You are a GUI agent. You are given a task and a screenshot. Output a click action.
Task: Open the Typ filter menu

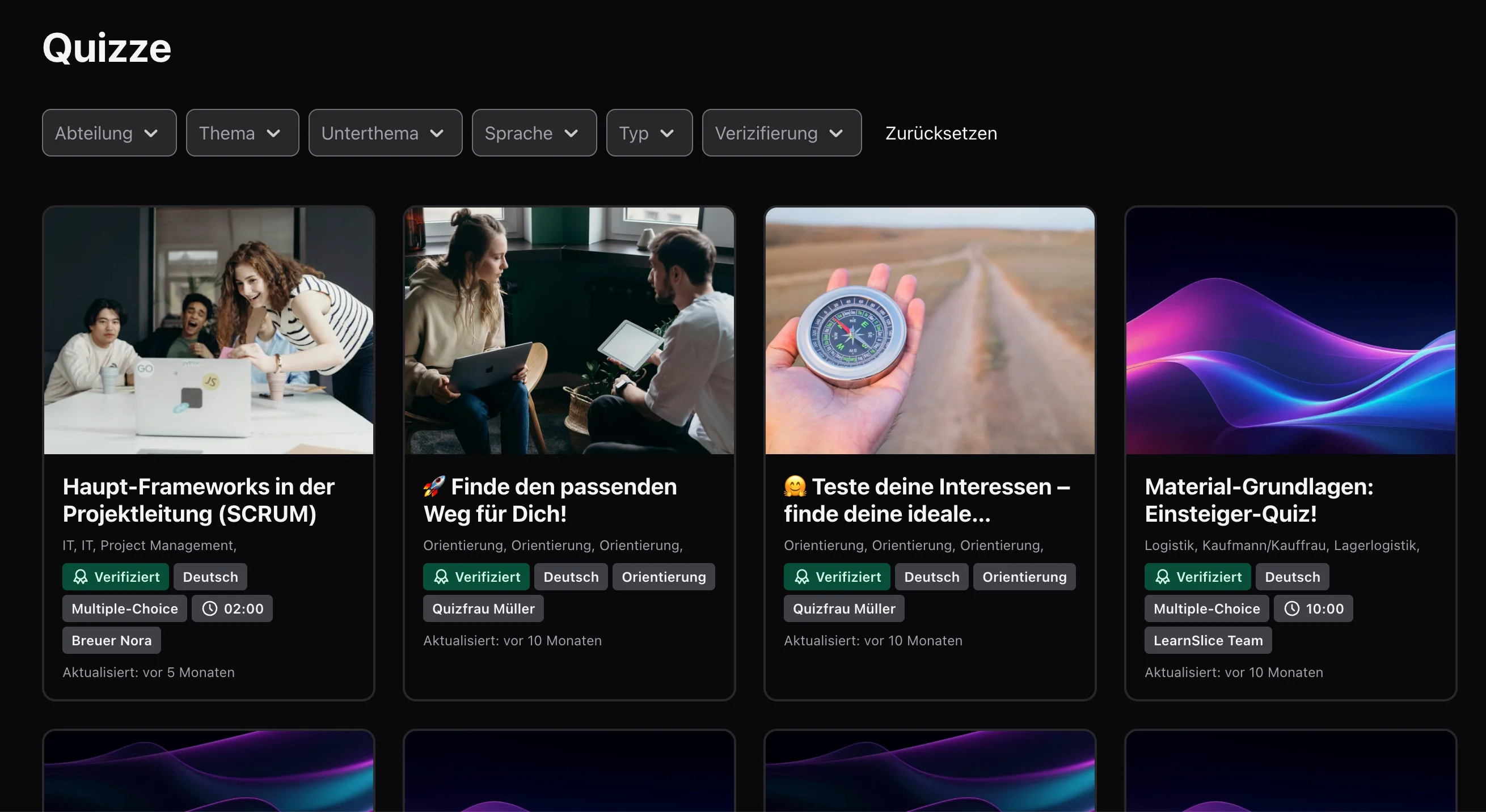pyautogui.click(x=648, y=133)
